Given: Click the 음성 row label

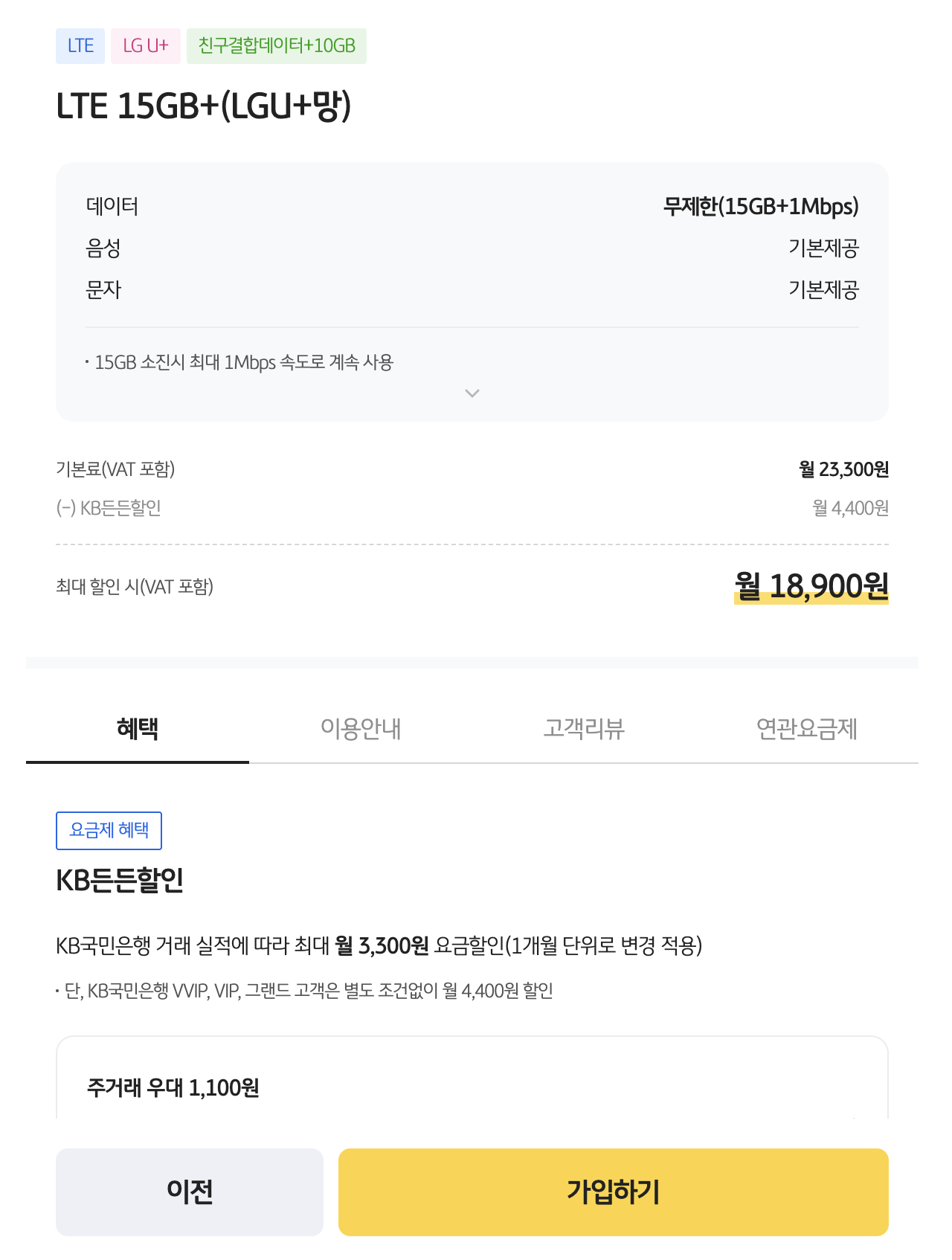Looking at the screenshot, I should pos(103,248).
